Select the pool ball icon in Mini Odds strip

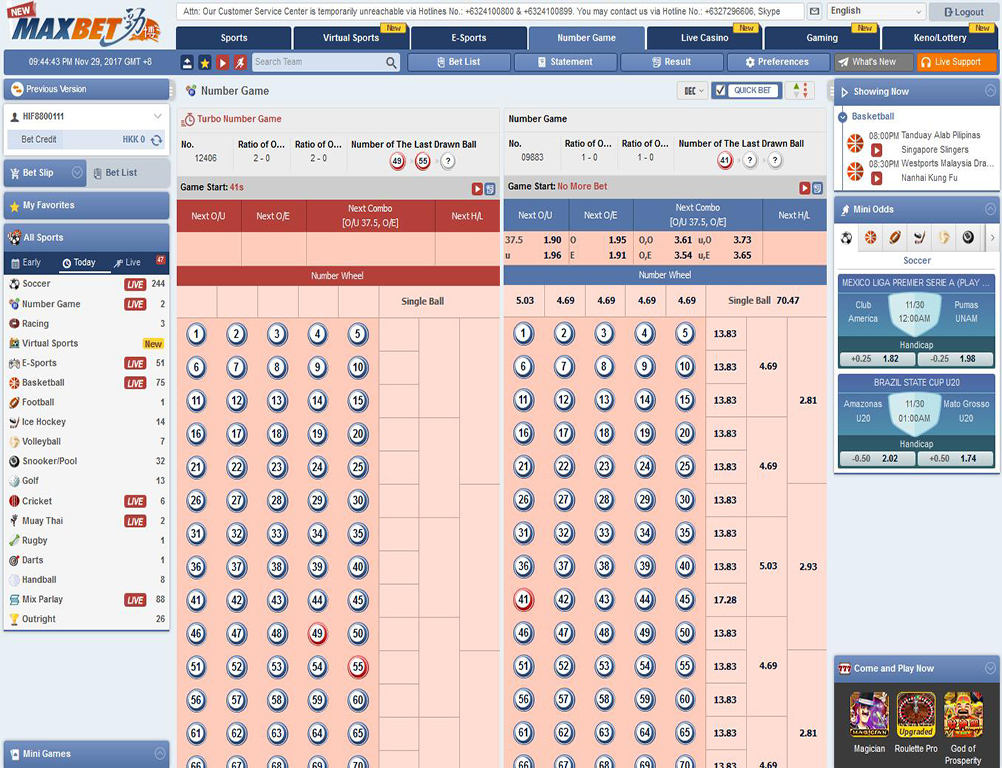966,237
